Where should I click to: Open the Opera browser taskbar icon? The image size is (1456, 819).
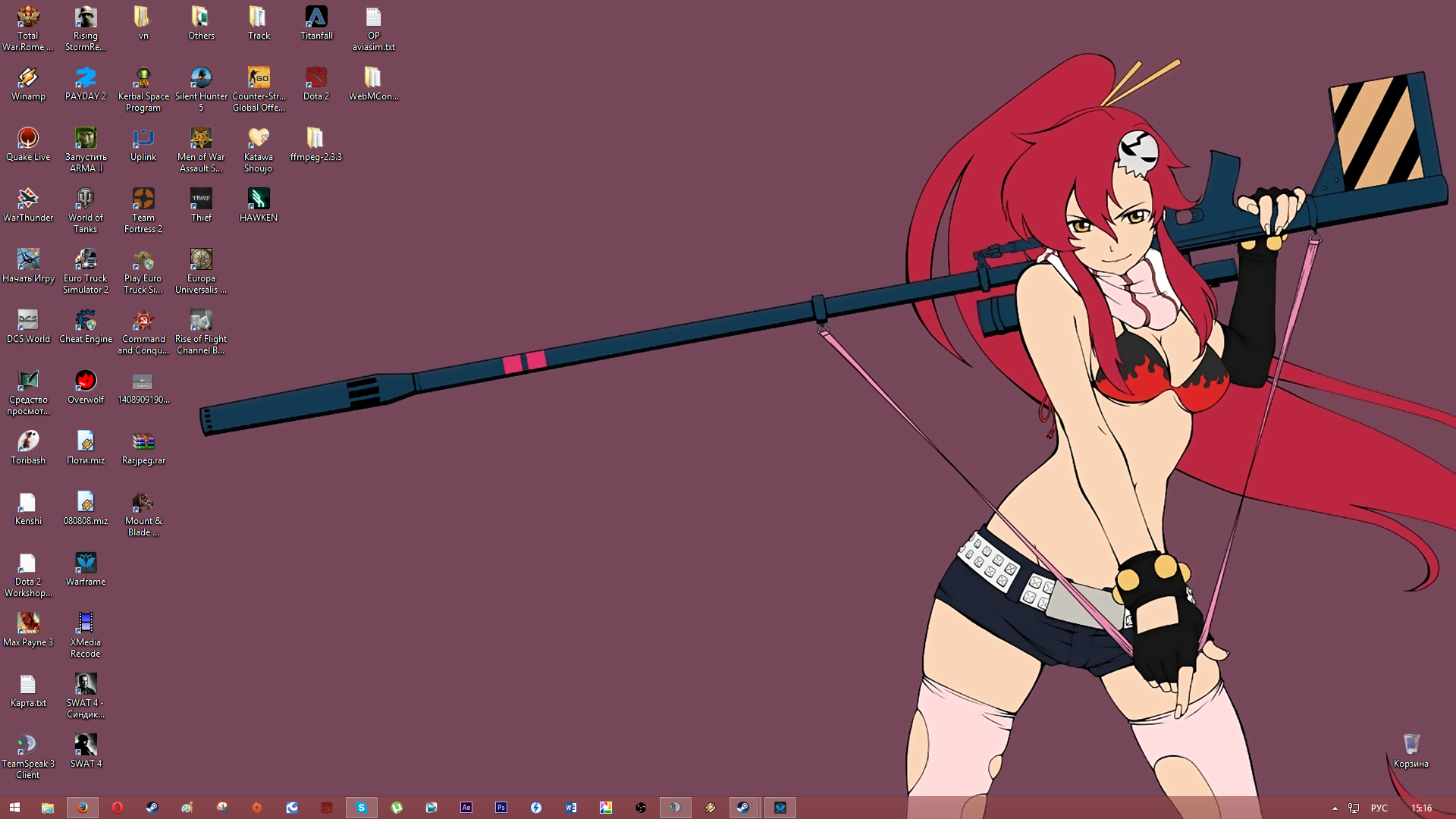coord(118,808)
